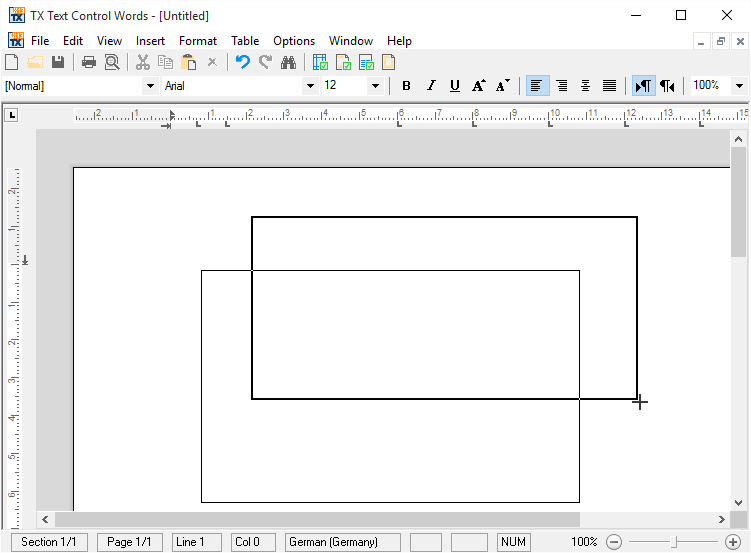Toggle Underline formatting
Screen dimensions: 751x553
[x=455, y=86]
